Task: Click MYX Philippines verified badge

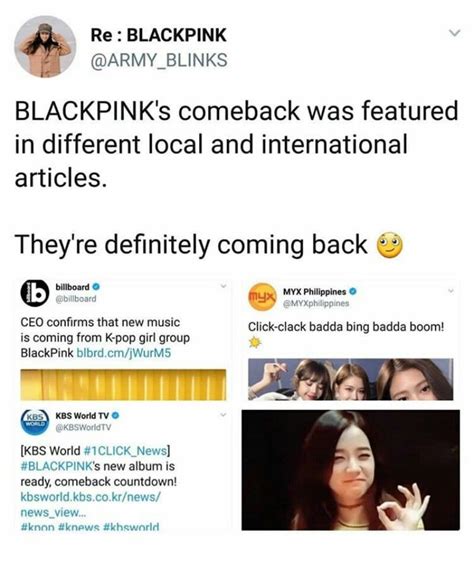Action: click(x=353, y=291)
